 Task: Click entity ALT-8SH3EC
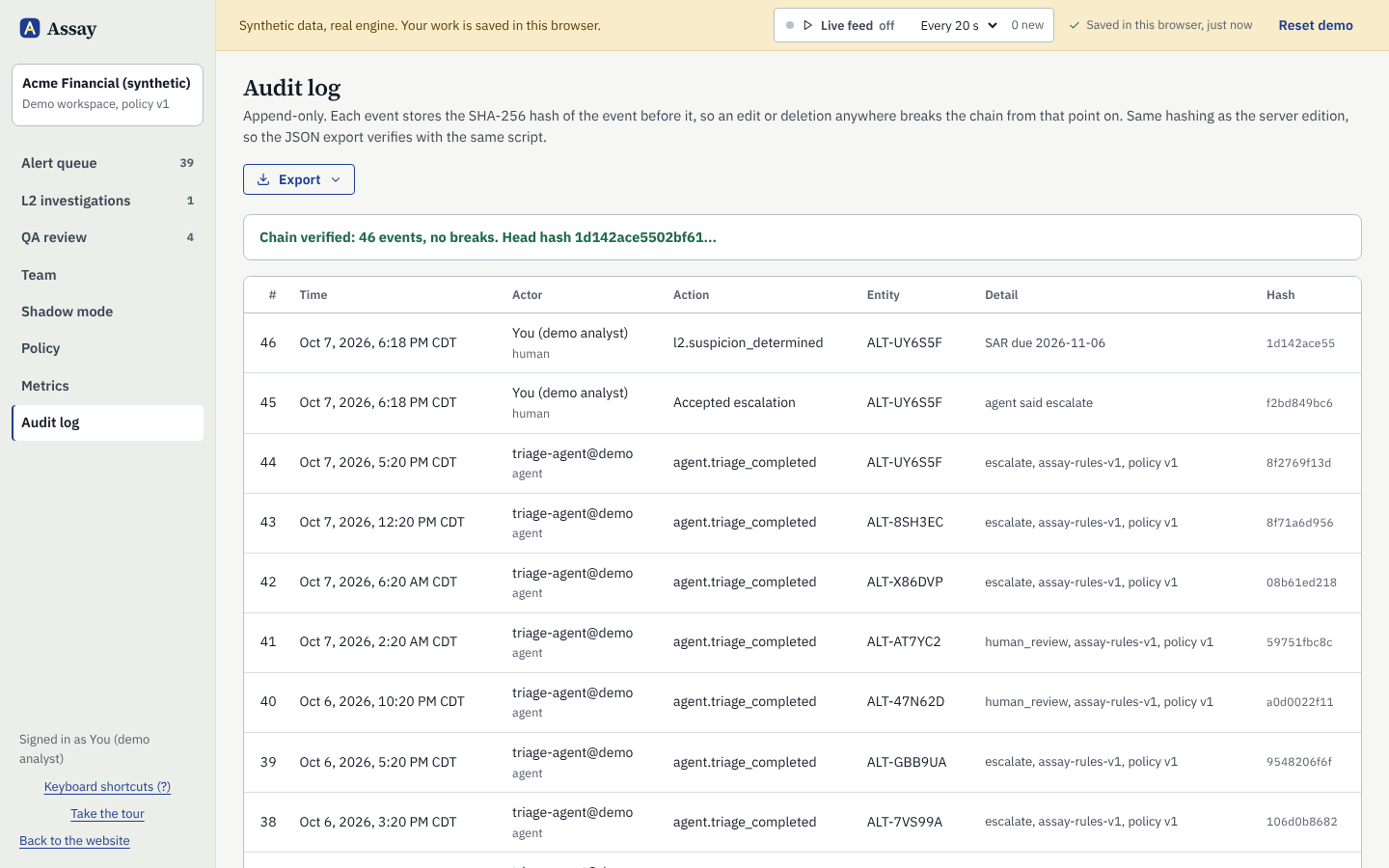click(x=905, y=522)
